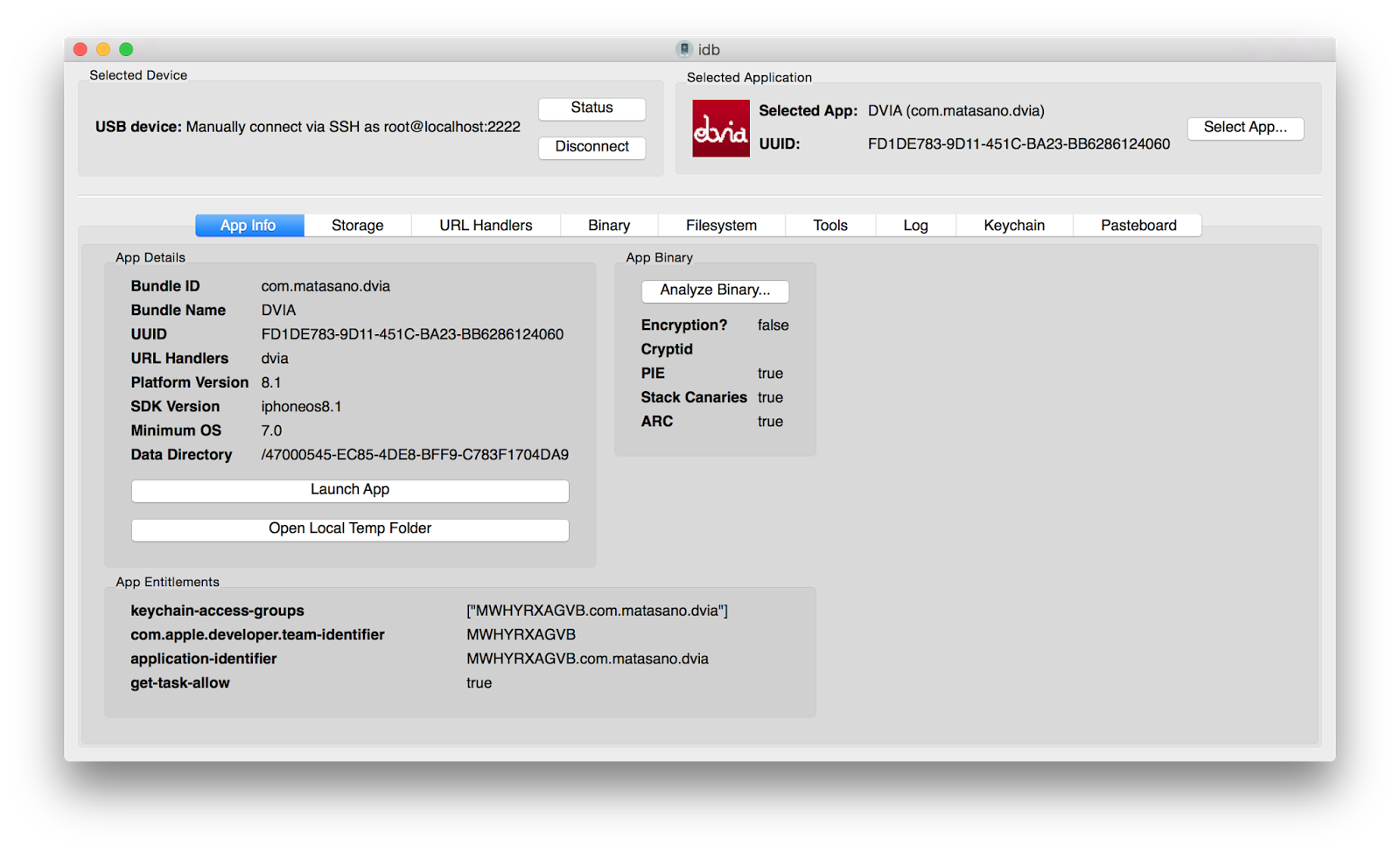Click the keychain-access-groups entitlement value
Screen dimensions: 1400x853
598,610
